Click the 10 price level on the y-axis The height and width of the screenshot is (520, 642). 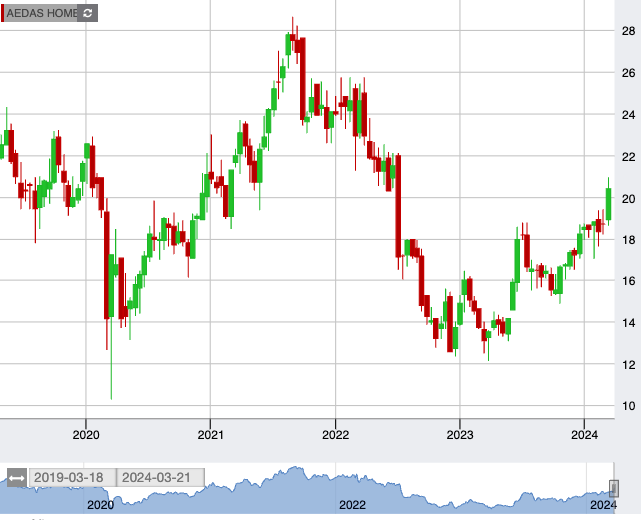628,406
